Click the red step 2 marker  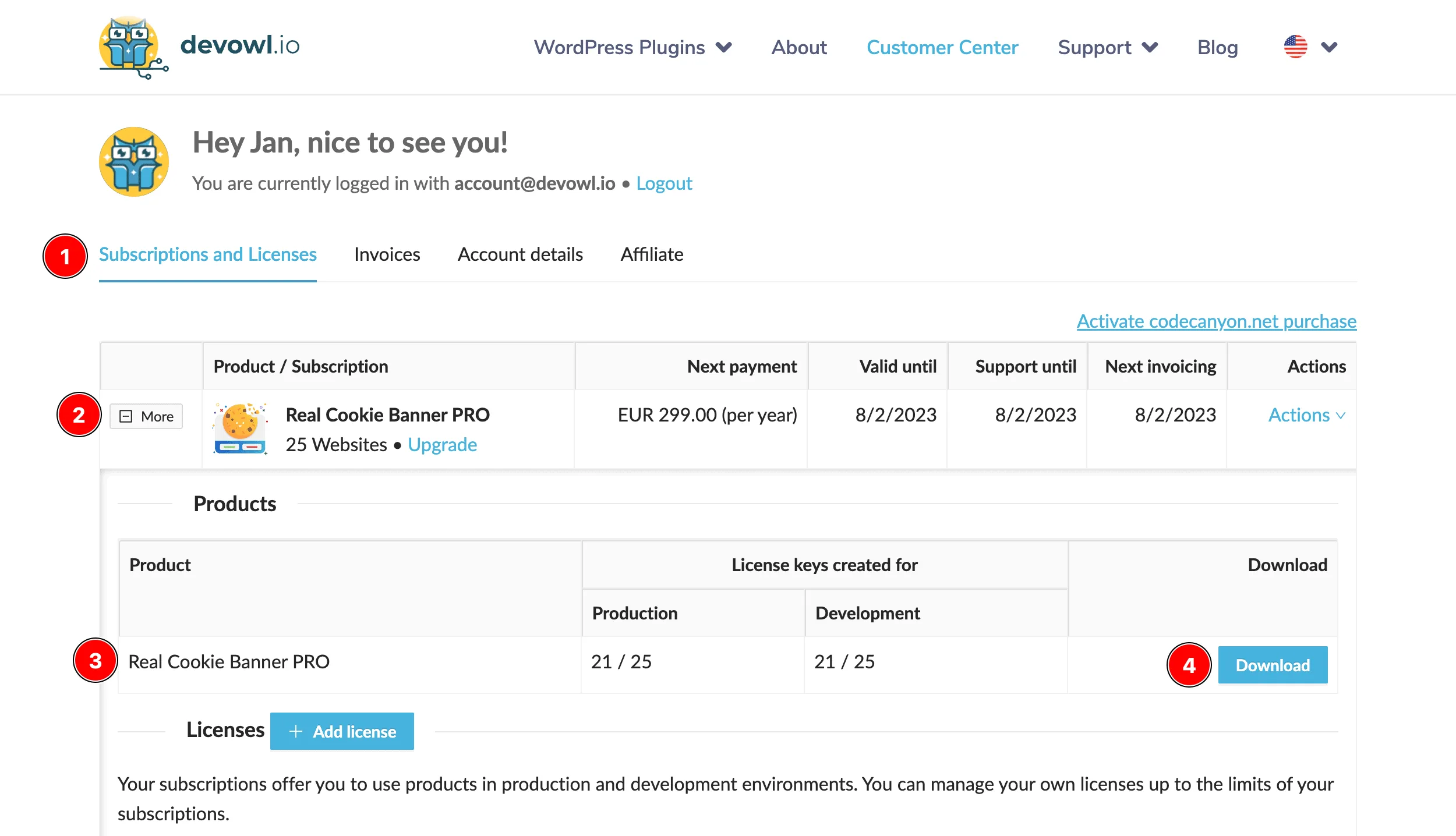click(79, 415)
